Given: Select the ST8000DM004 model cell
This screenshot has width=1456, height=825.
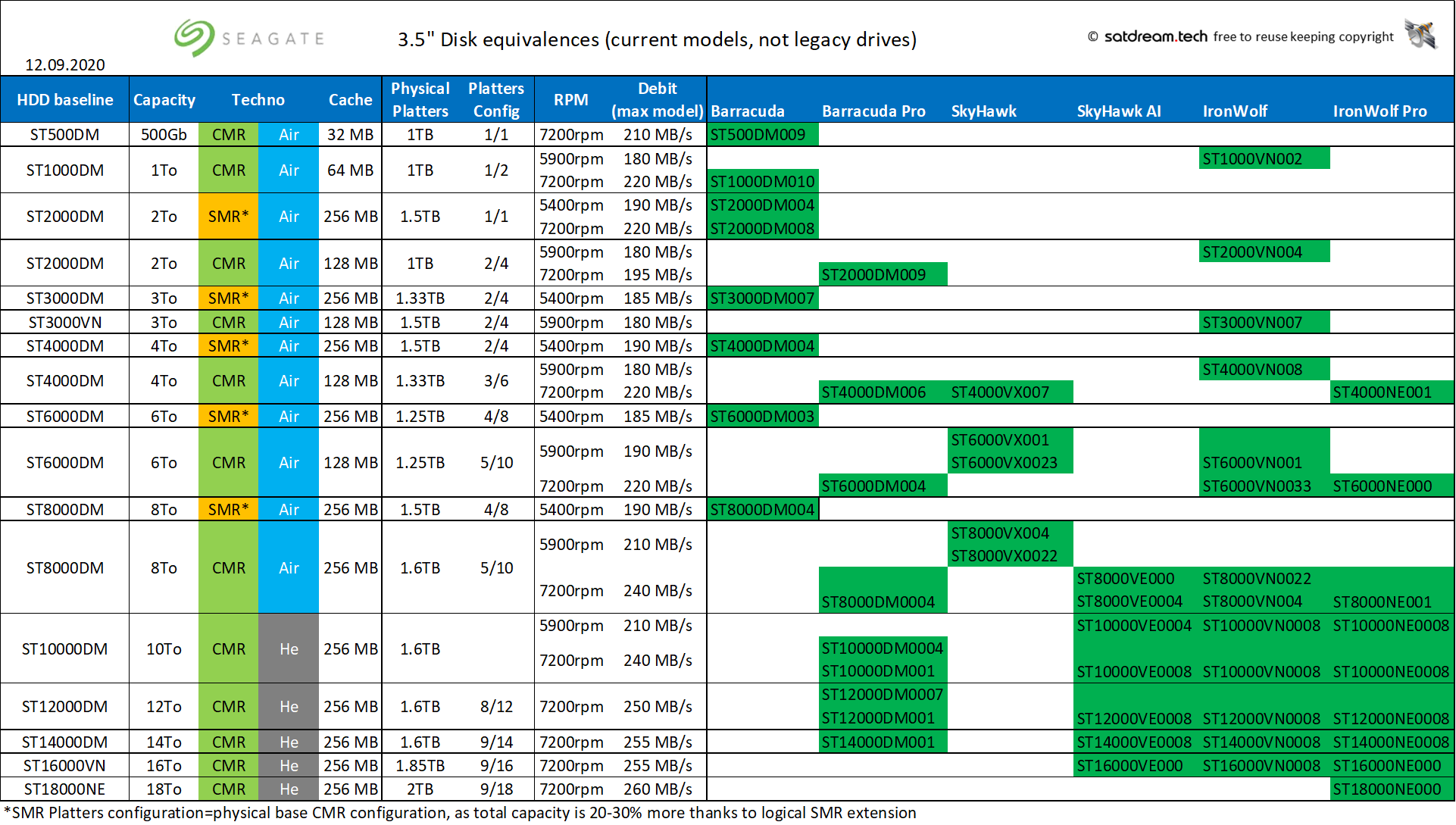Looking at the screenshot, I should (x=763, y=509).
